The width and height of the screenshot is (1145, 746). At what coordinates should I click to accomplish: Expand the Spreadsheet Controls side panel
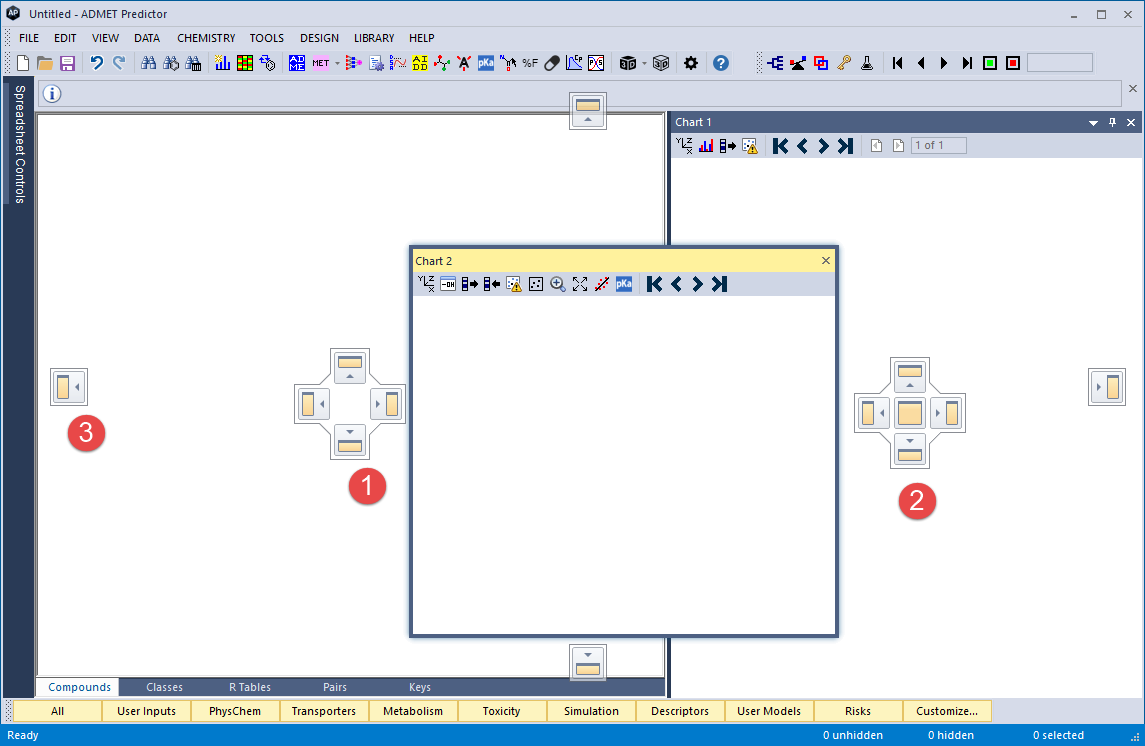coord(20,145)
